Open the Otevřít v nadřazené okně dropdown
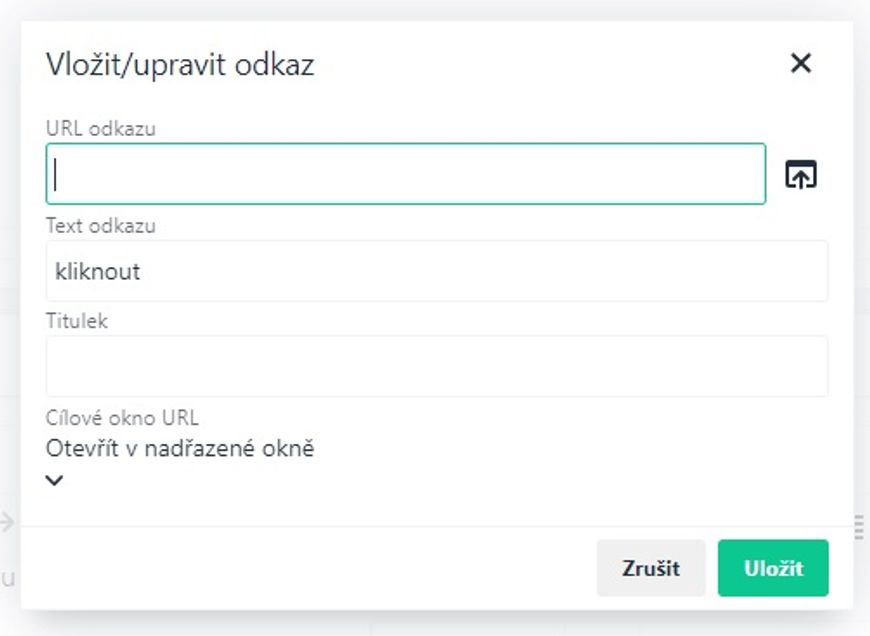Image resolution: width=870 pixels, height=636 pixels. click(x=180, y=448)
